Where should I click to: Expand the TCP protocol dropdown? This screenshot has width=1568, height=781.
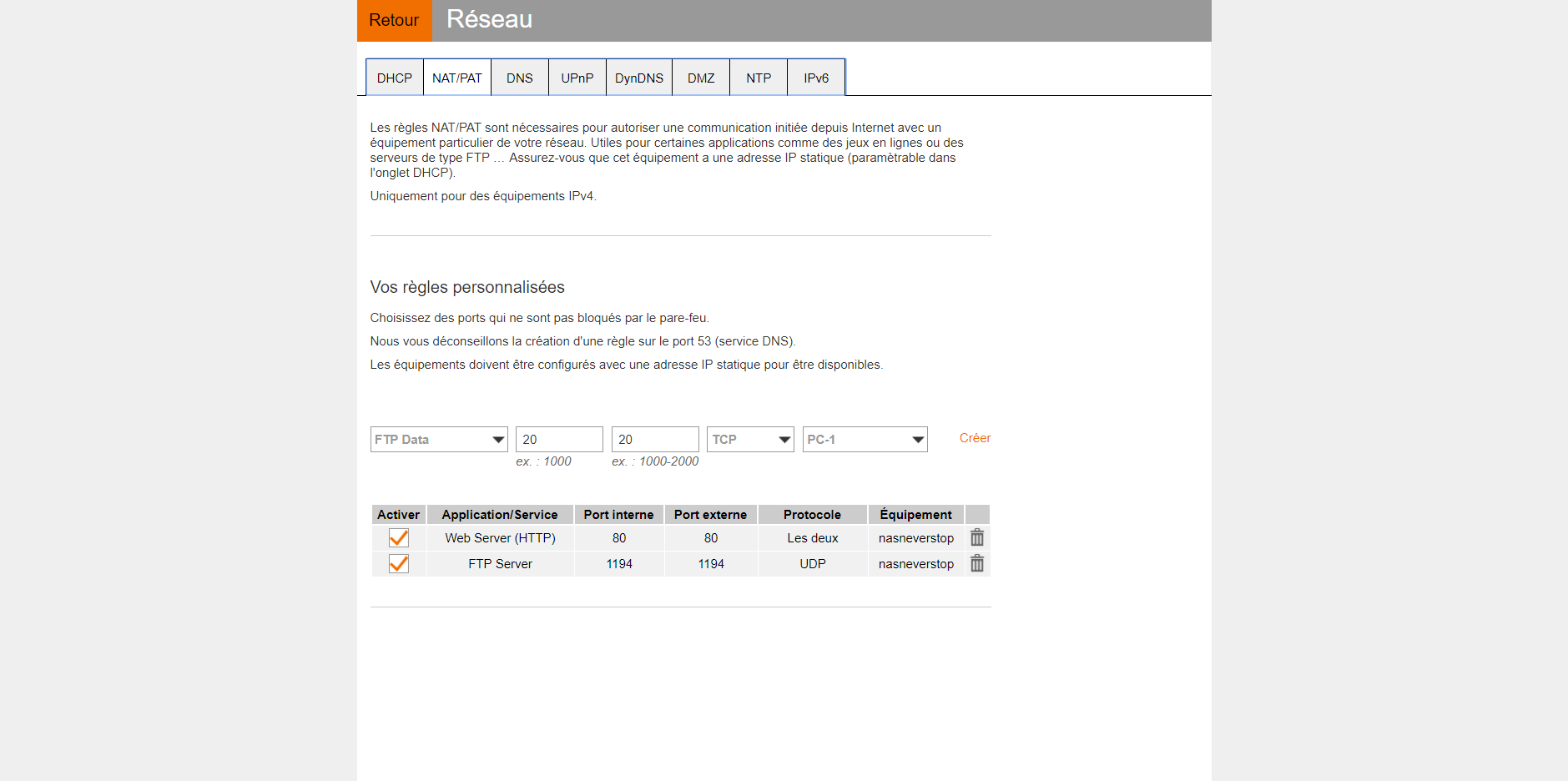[751, 440]
